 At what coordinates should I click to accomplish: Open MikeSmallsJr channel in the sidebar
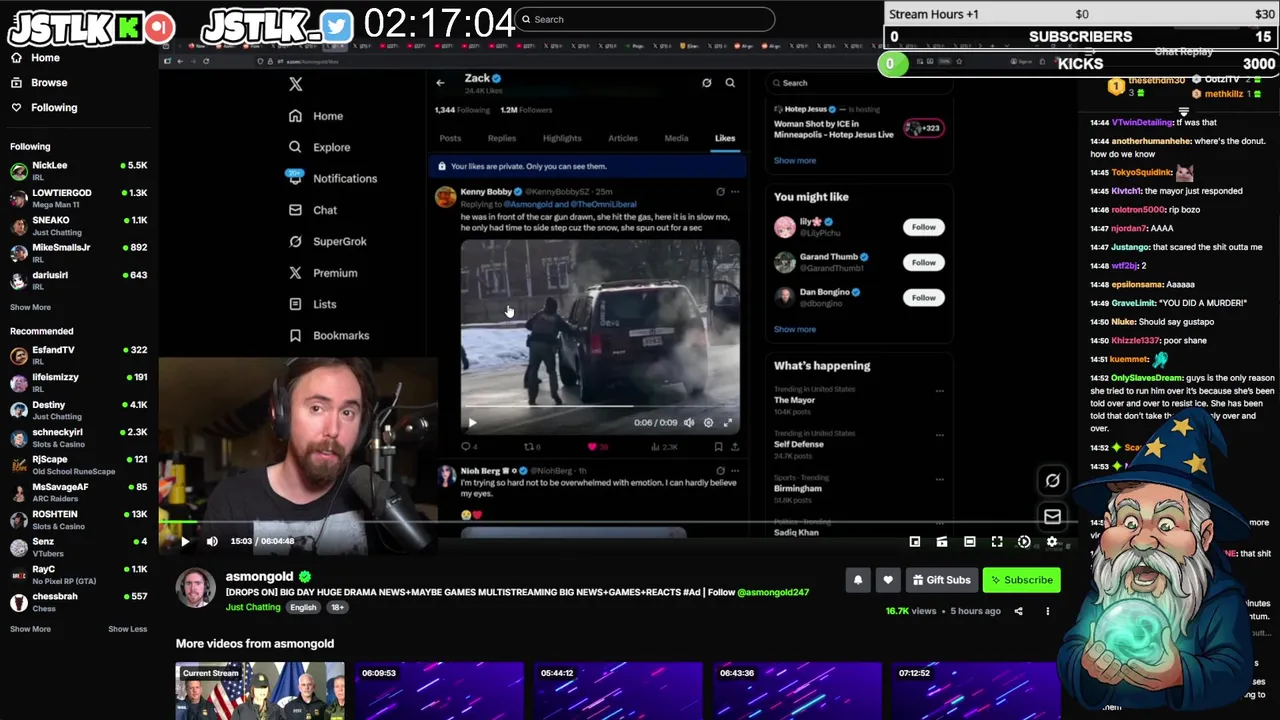pyautogui.click(x=78, y=252)
